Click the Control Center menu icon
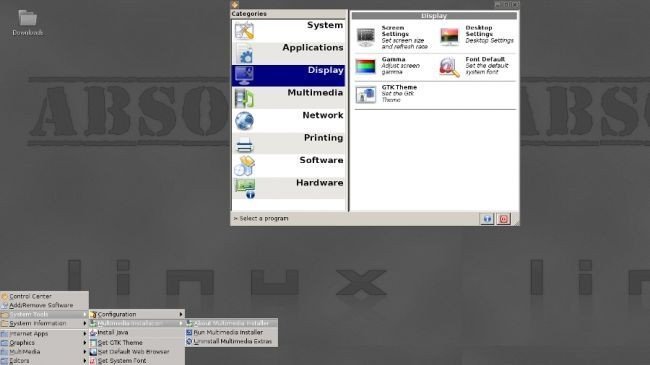Screen dimensions: 650x365 coord(5,297)
